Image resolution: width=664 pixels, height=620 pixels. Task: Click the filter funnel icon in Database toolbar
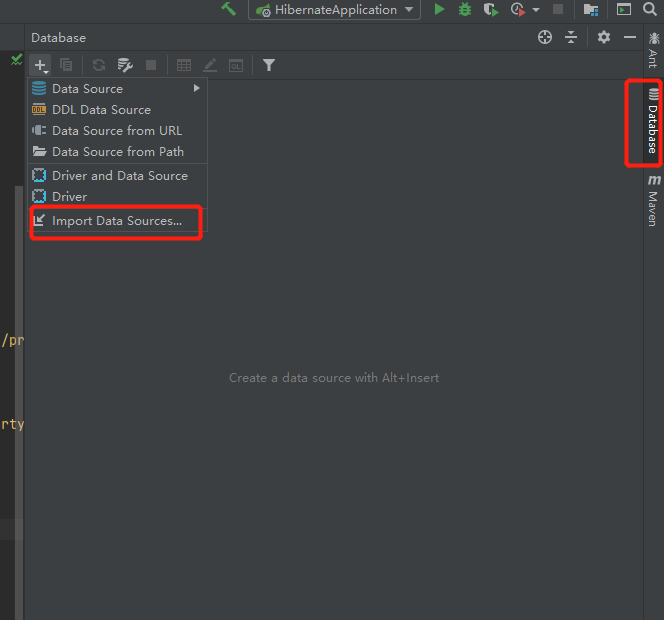tap(269, 65)
